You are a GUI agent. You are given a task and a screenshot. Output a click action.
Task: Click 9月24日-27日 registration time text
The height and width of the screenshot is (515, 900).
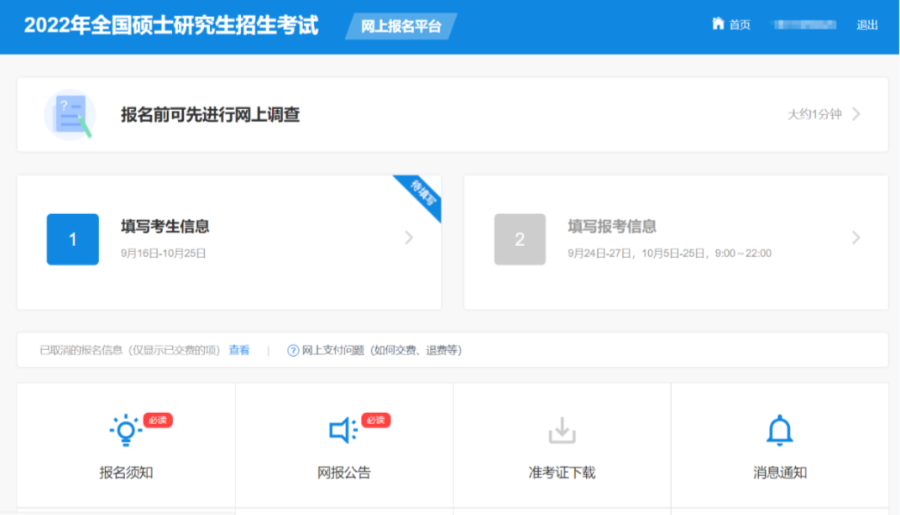click(x=669, y=253)
